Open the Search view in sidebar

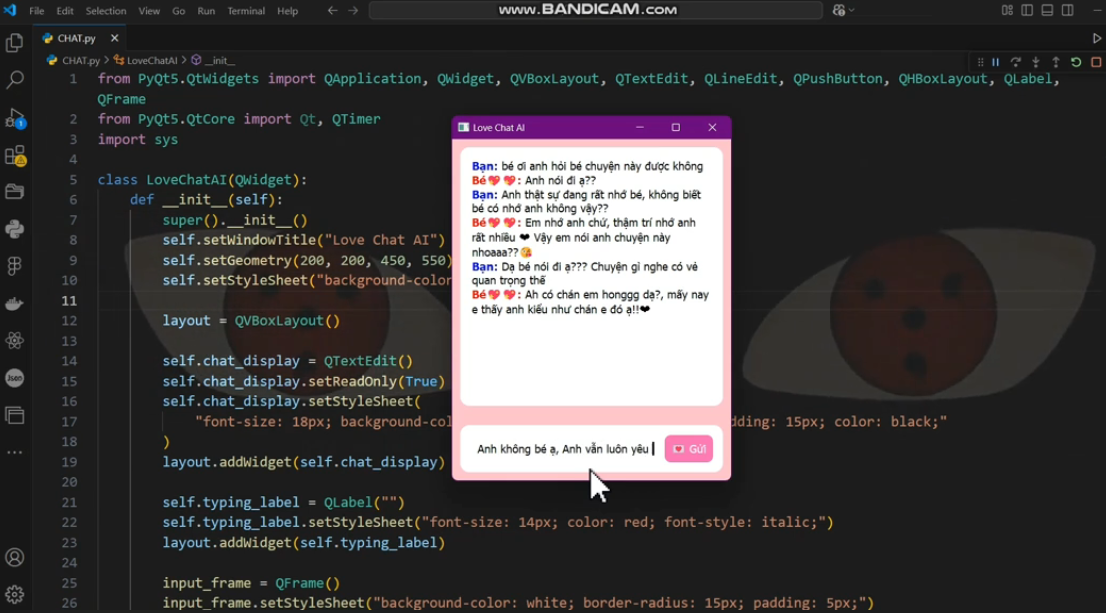pyautogui.click(x=15, y=80)
